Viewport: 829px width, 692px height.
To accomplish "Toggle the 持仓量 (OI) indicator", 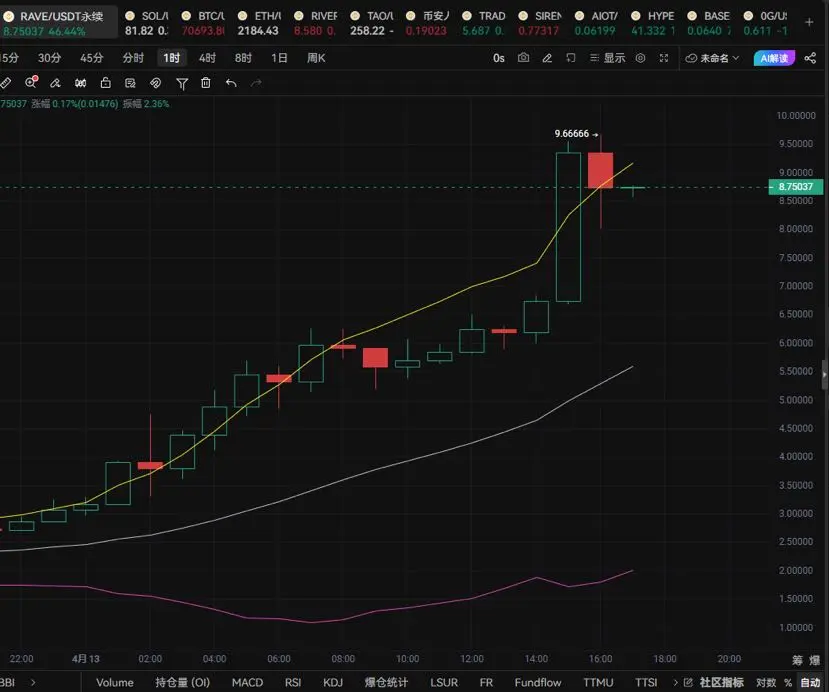I will point(182,682).
